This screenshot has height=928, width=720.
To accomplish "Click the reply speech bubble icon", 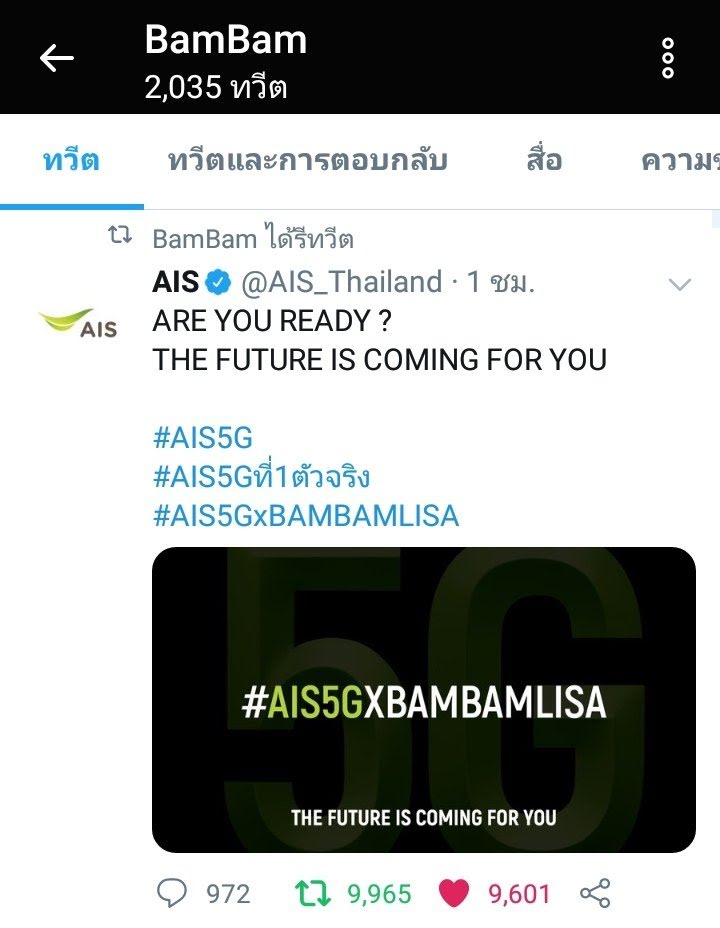I will coord(172,893).
